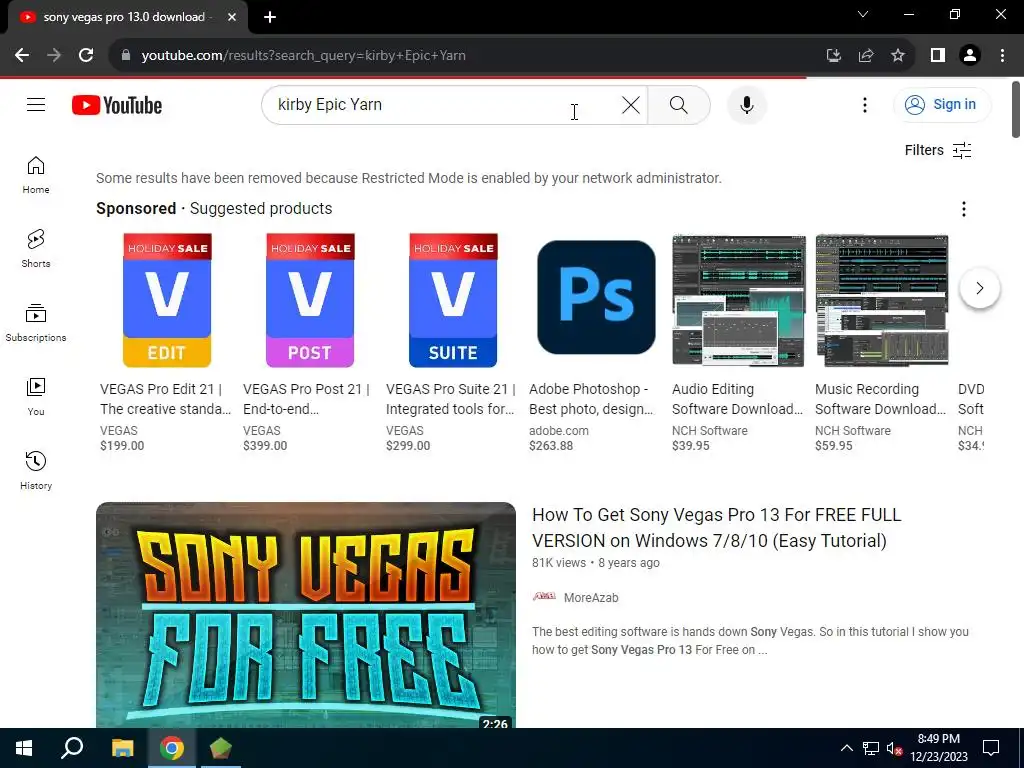The width and height of the screenshot is (1024, 768).
Task: Open the Windows notification center
Action: click(x=991, y=748)
